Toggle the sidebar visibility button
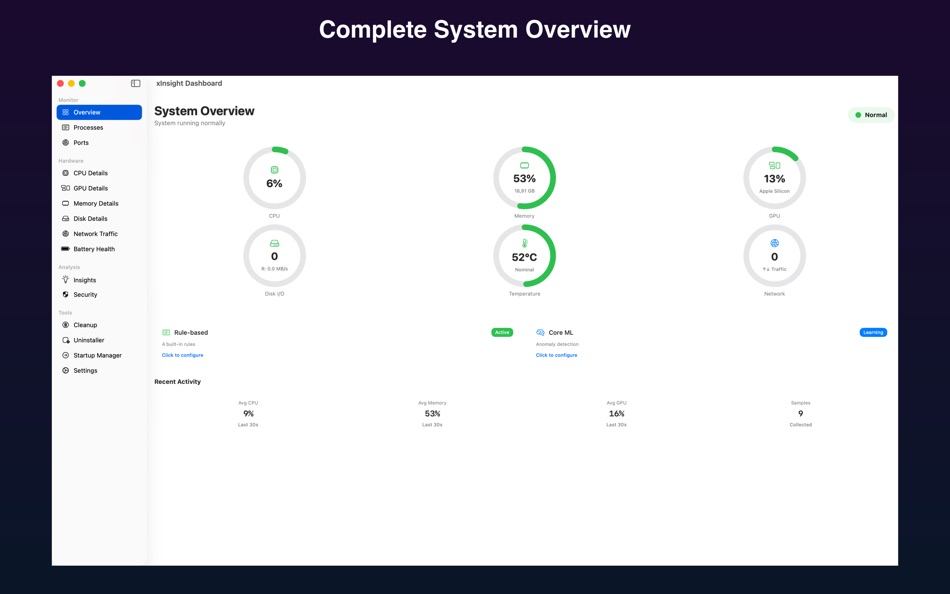Image resolution: width=950 pixels, height=594 pixels. tap(137, 83)
